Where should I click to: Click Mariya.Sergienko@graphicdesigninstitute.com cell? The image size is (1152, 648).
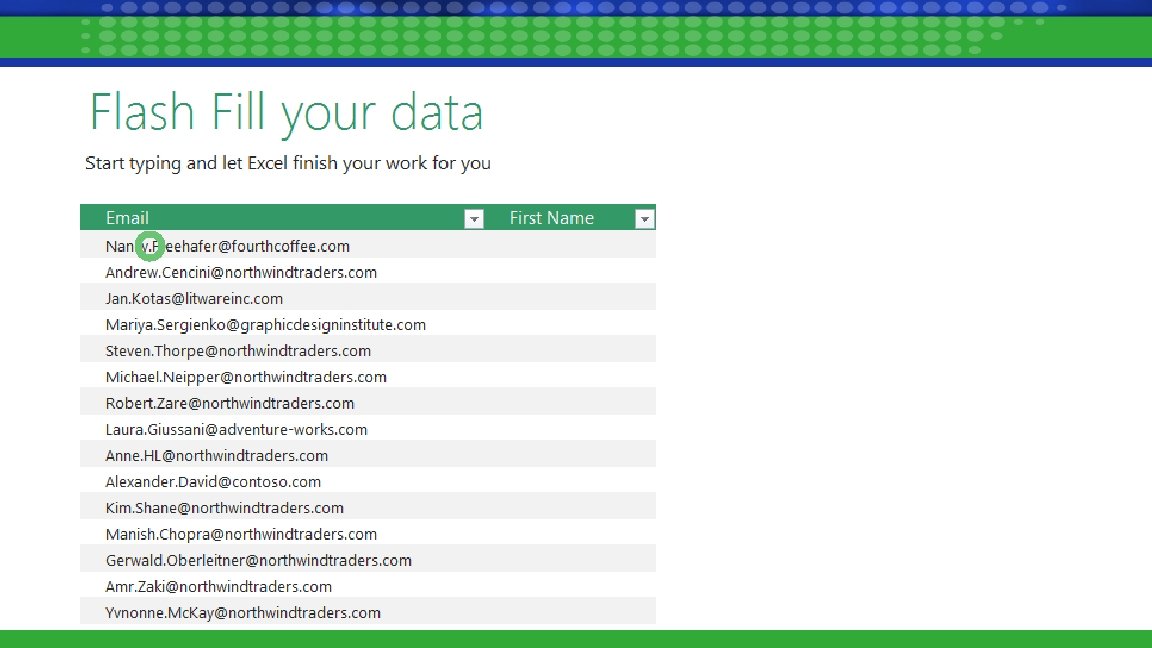283,324
